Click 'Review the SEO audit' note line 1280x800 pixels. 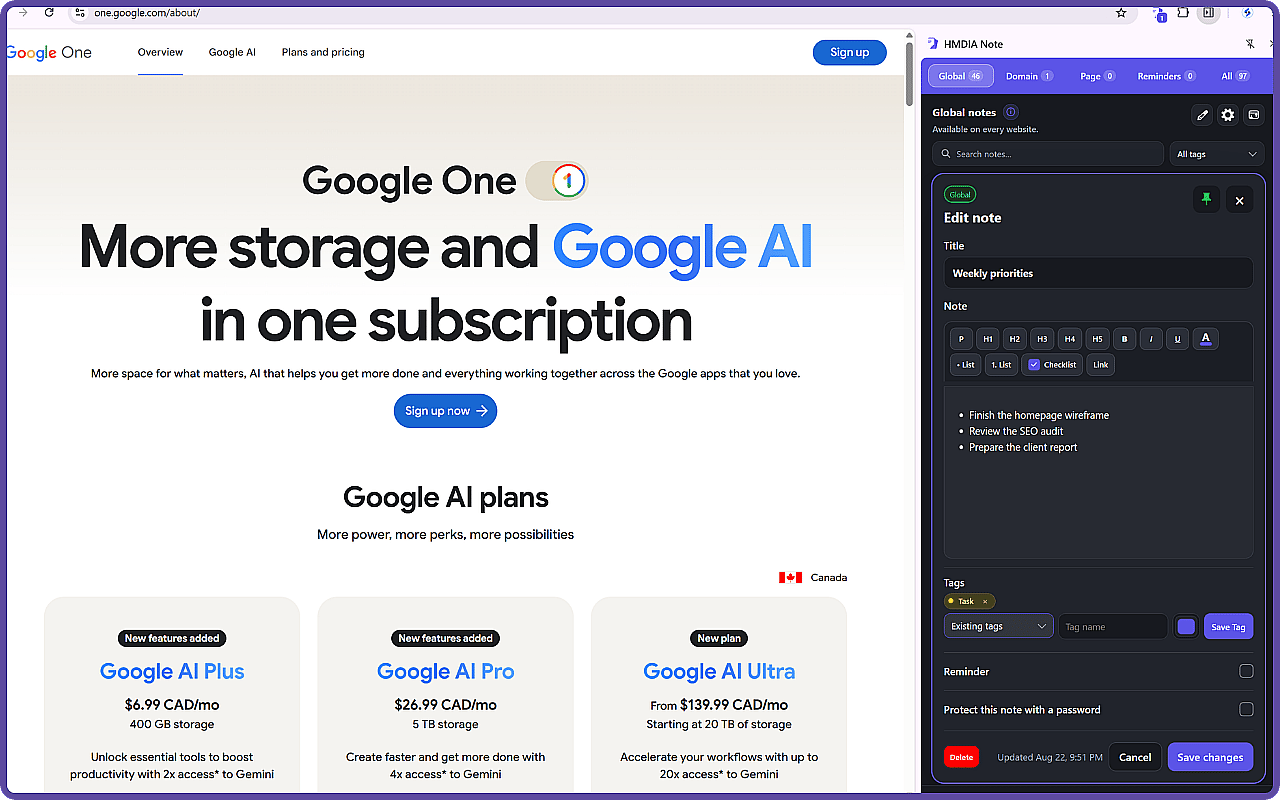pyautogui.click(x=1016, y=431)
